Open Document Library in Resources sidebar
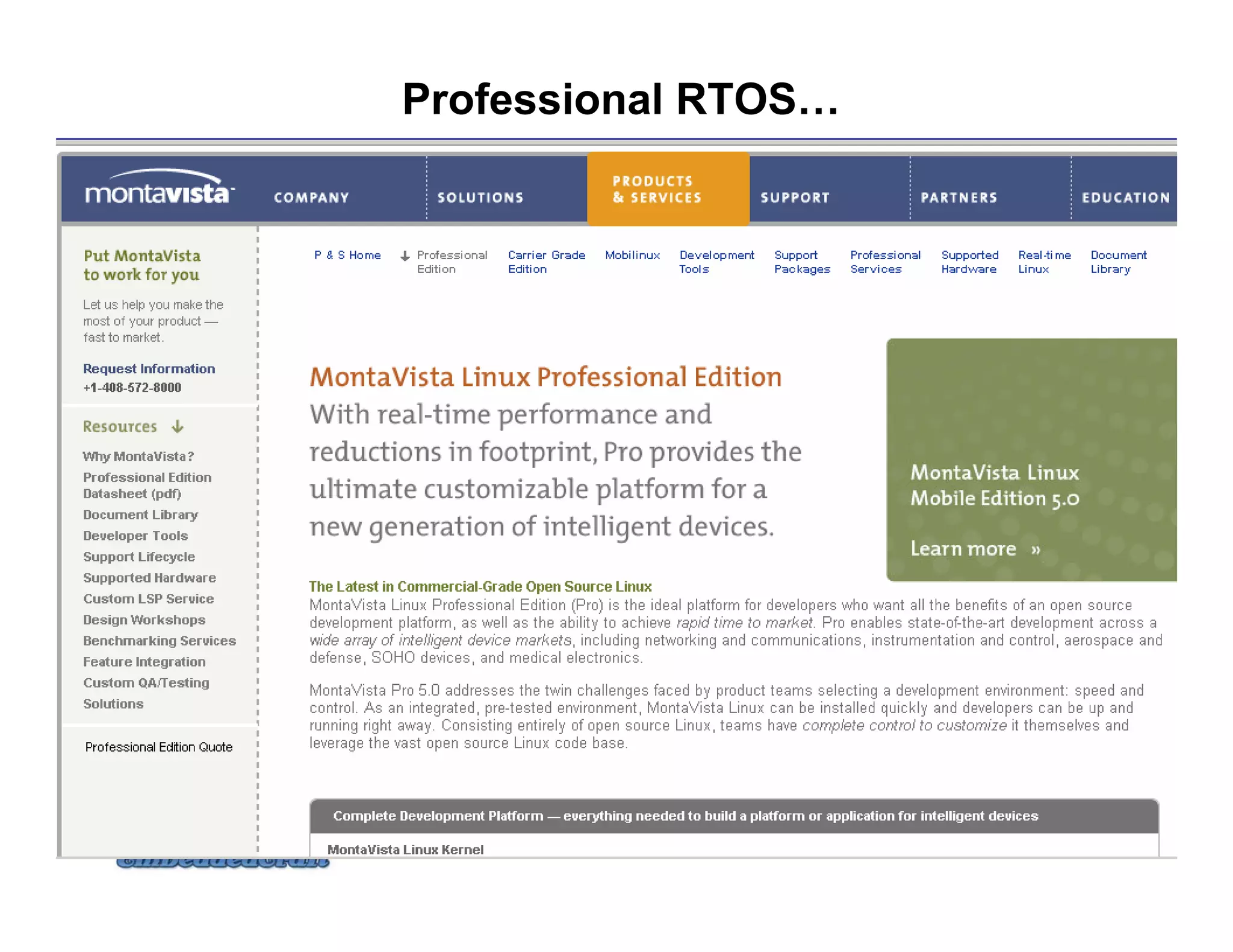The image size is (1233, 952). click(x=140, y=515)
